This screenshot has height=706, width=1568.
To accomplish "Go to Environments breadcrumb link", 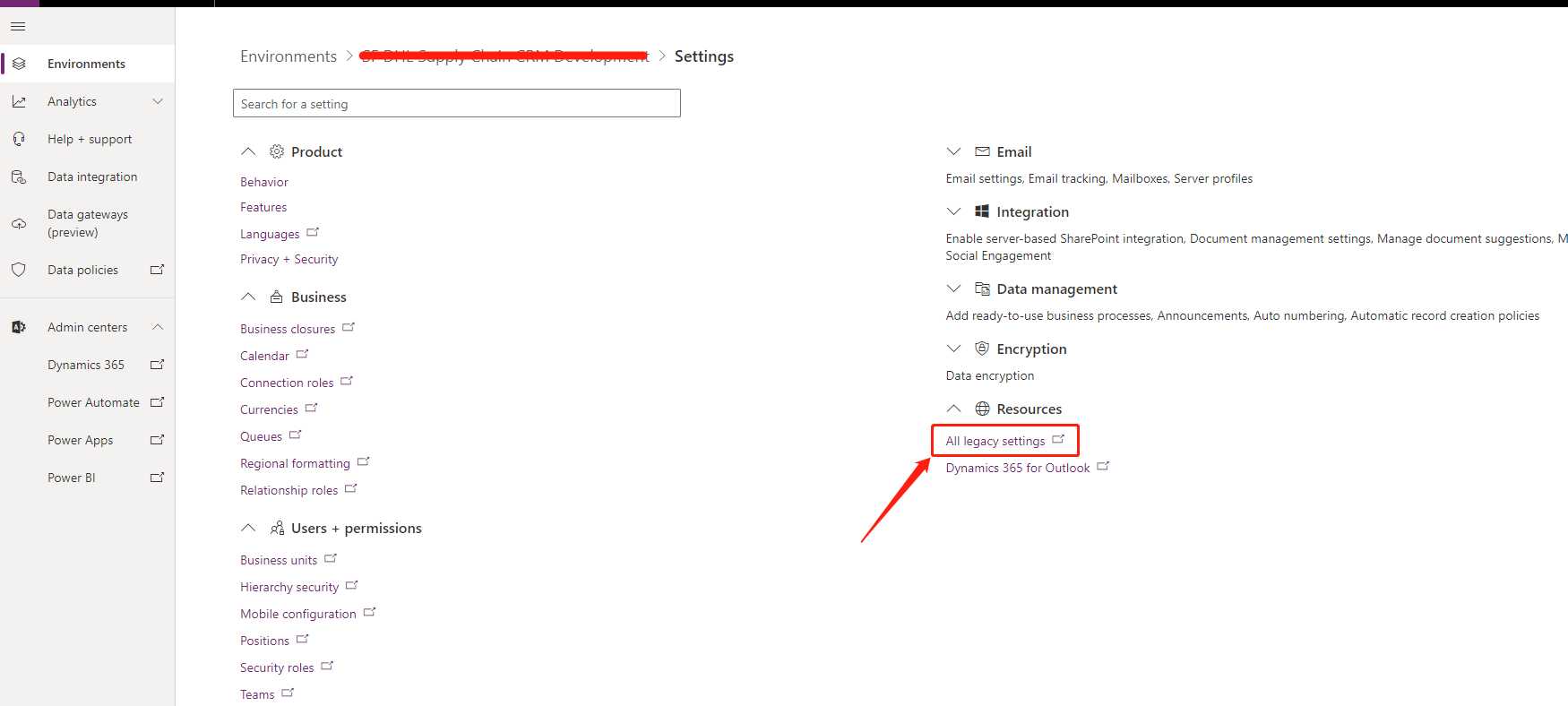I will [x=289, y=56].
